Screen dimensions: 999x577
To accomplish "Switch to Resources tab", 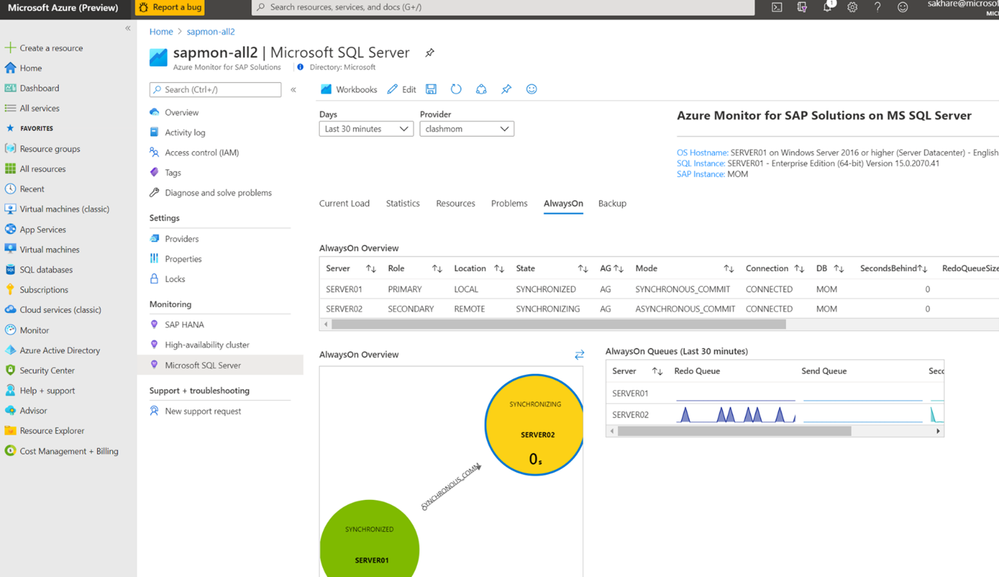I will click(x=456, y=203).
